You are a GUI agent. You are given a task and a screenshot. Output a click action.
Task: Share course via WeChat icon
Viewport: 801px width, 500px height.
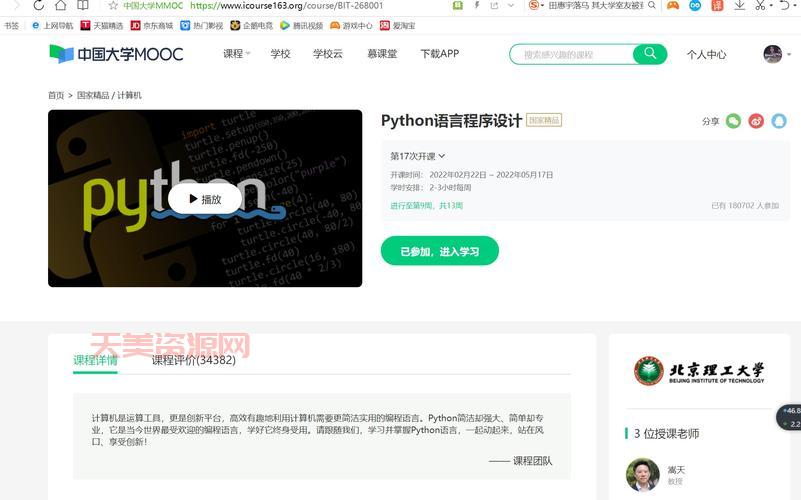[733, 121]
